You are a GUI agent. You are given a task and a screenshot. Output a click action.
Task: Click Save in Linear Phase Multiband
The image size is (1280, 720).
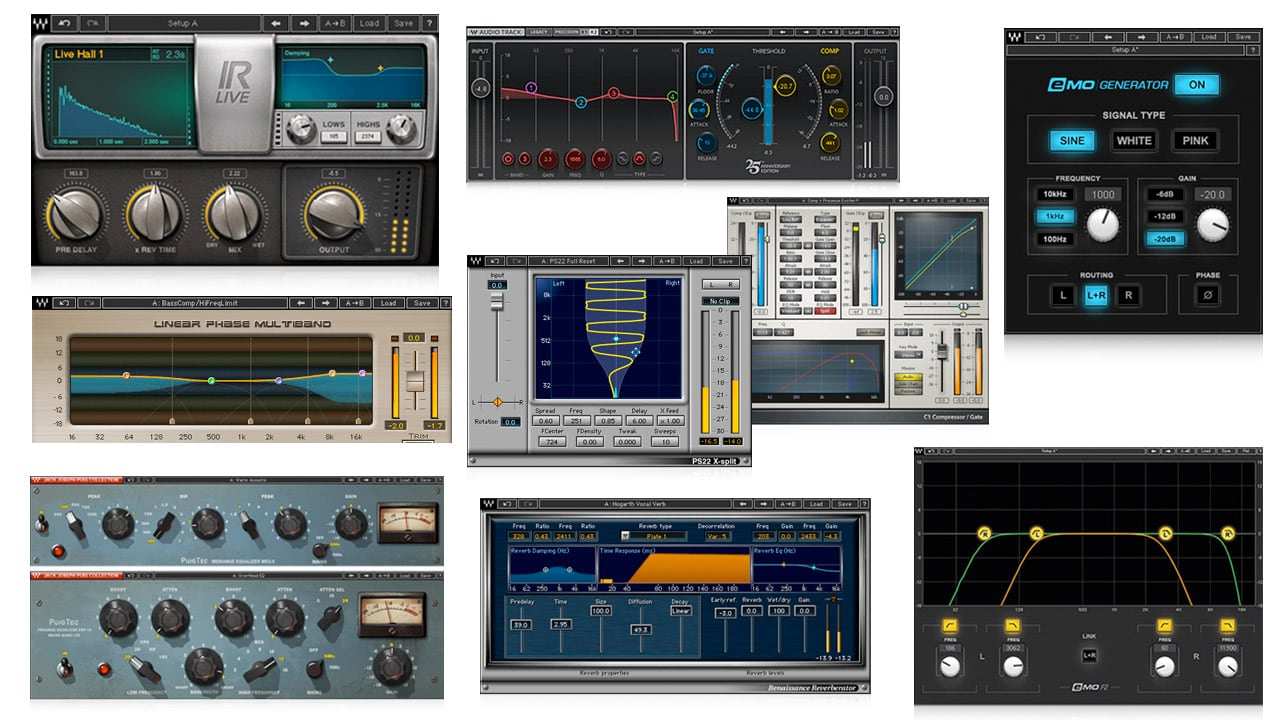click(421, 302)
